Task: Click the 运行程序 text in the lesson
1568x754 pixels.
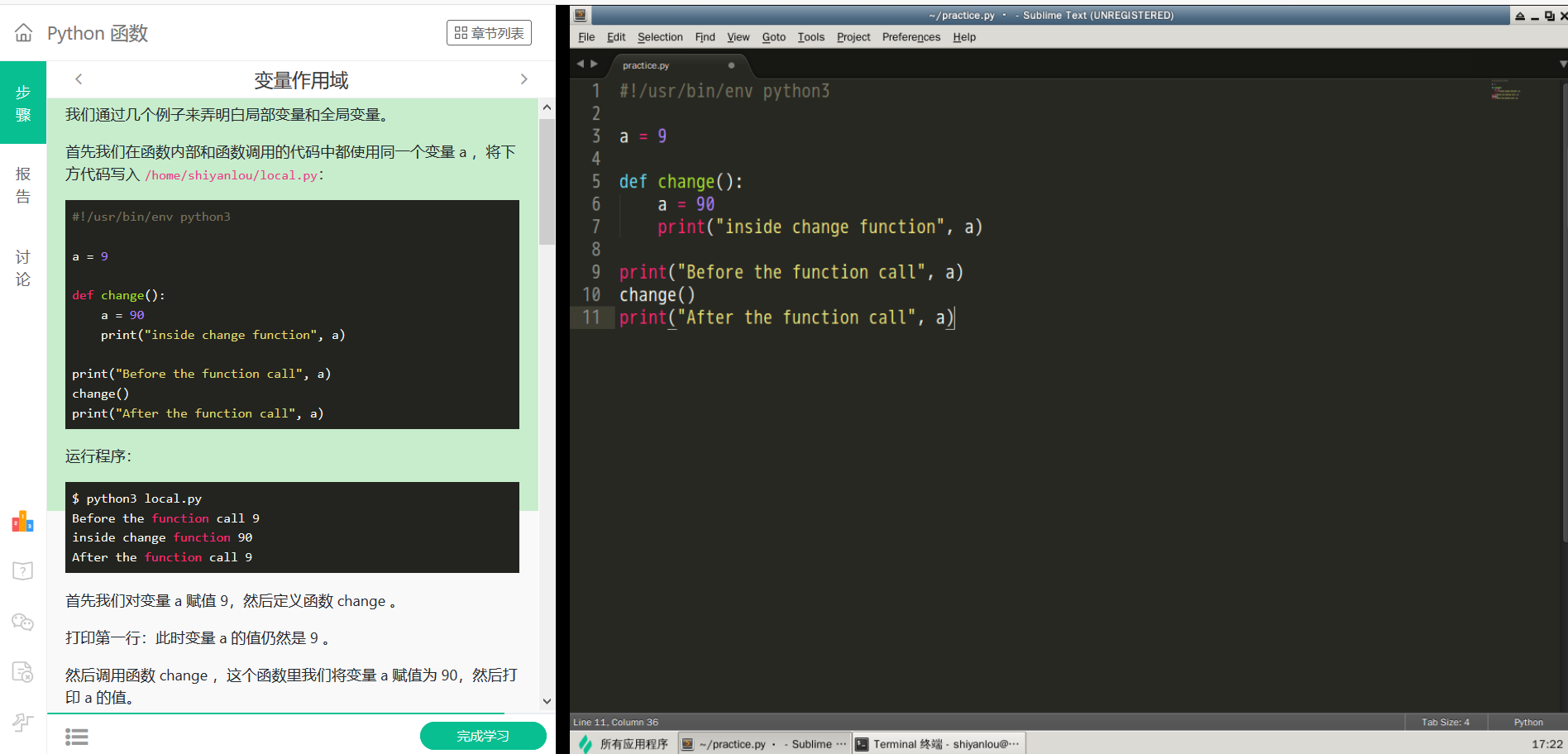Action: [x=98, y=456]
